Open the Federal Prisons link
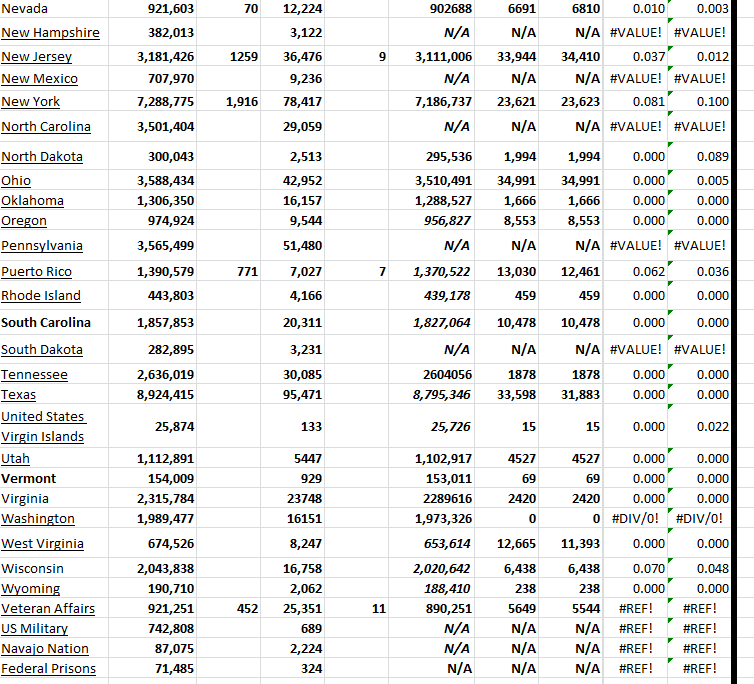This screenshot has width=754, height=684. pos(49,669)
